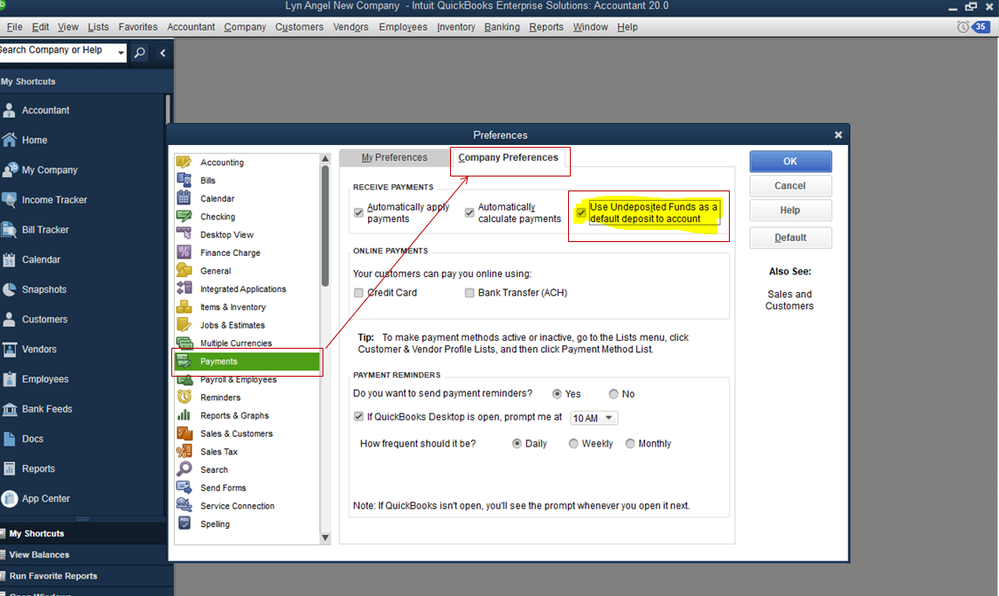
Task: Switch to My Preferences tab
Action: [x=394, y=157]
